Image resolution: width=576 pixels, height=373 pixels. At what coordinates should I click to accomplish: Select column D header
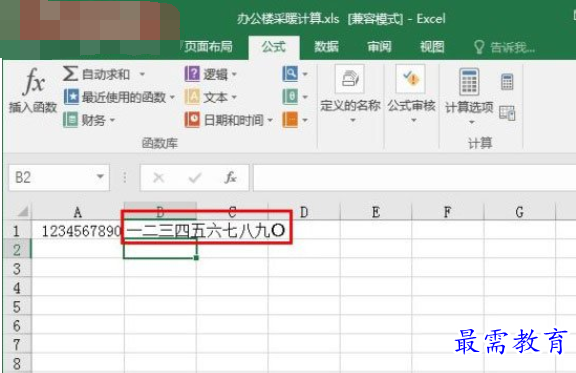click(304, 212)
